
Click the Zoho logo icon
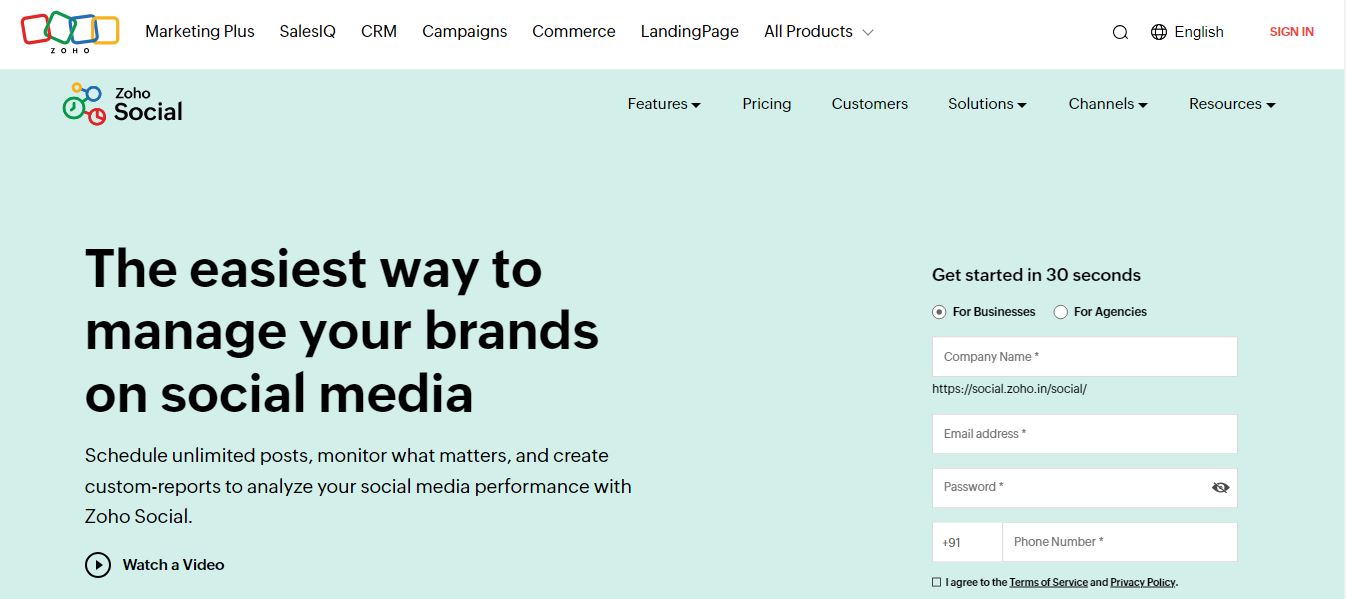(70, 32)
